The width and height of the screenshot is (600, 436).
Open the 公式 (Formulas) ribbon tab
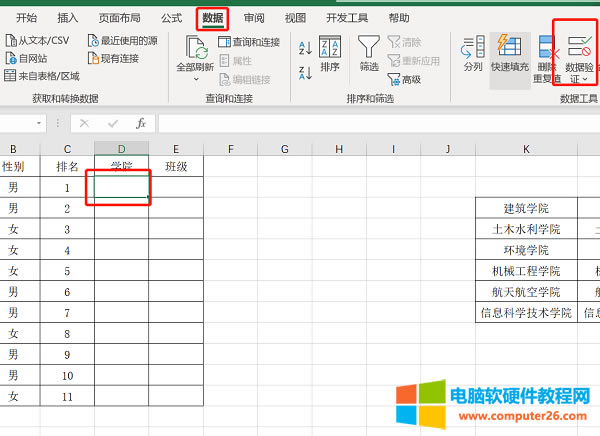(x=171, y=18)
